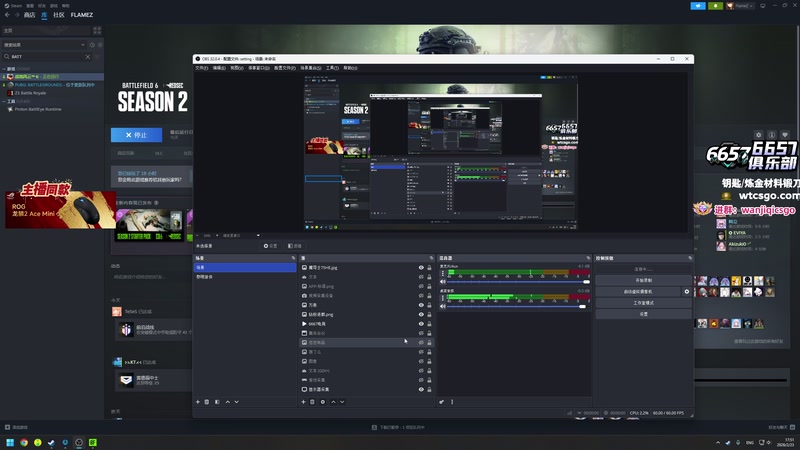
Task: Undock the OBS sources panel
Action: point(432,258)
